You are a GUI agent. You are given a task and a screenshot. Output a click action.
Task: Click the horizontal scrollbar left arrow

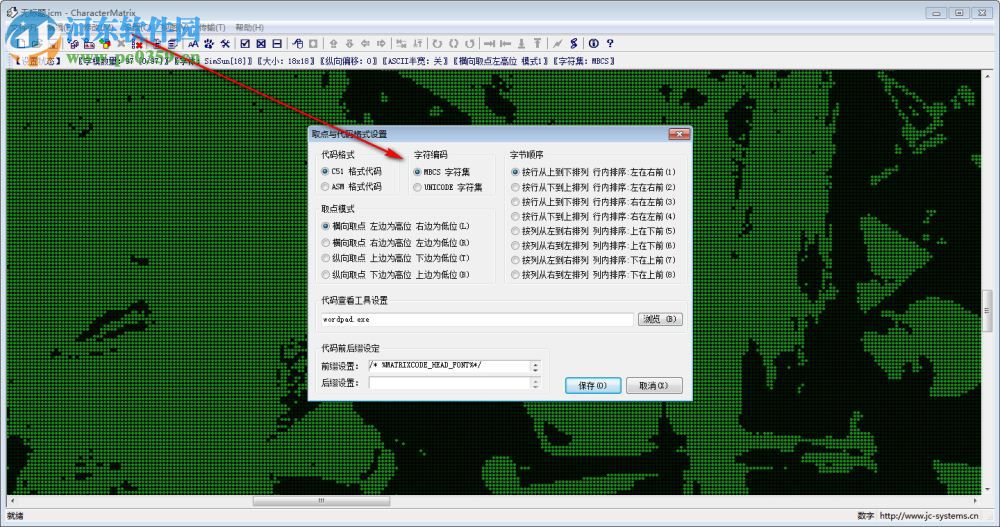(x=12, y=501)
